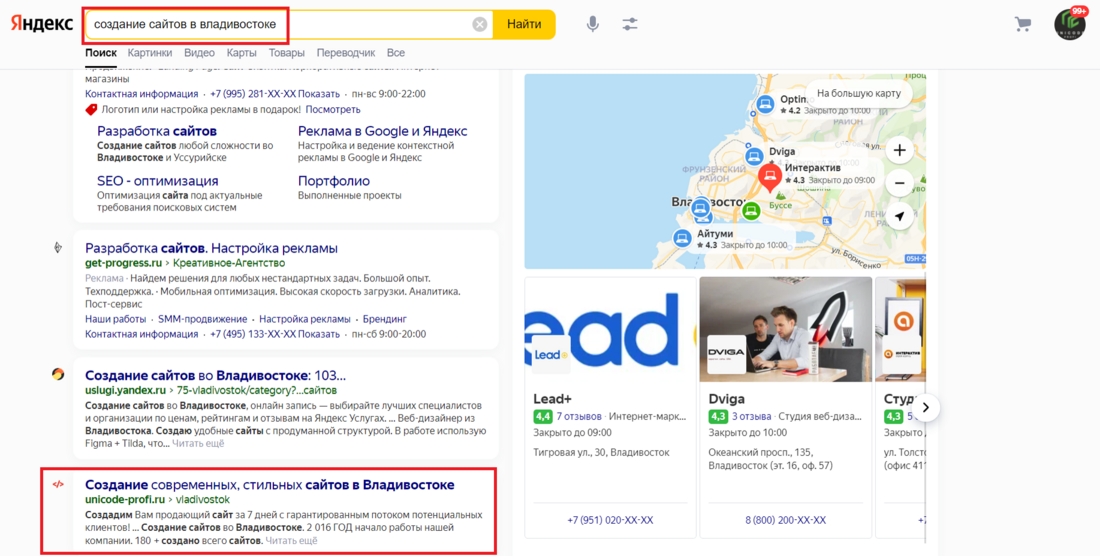The width and height of the screenshot is (1100, 556).
Task: Click Контактная информация in get-progress ad
Action: tap(142, 334)
